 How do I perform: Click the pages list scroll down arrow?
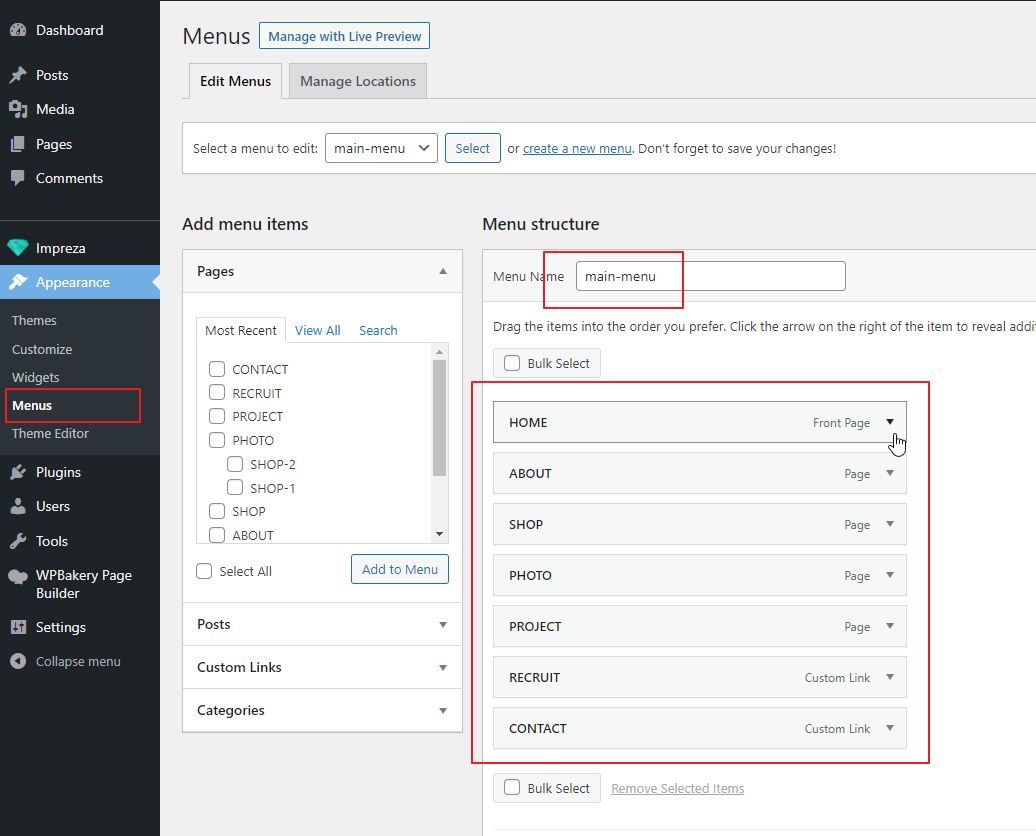pyautogui.click(x=439, y=534)
